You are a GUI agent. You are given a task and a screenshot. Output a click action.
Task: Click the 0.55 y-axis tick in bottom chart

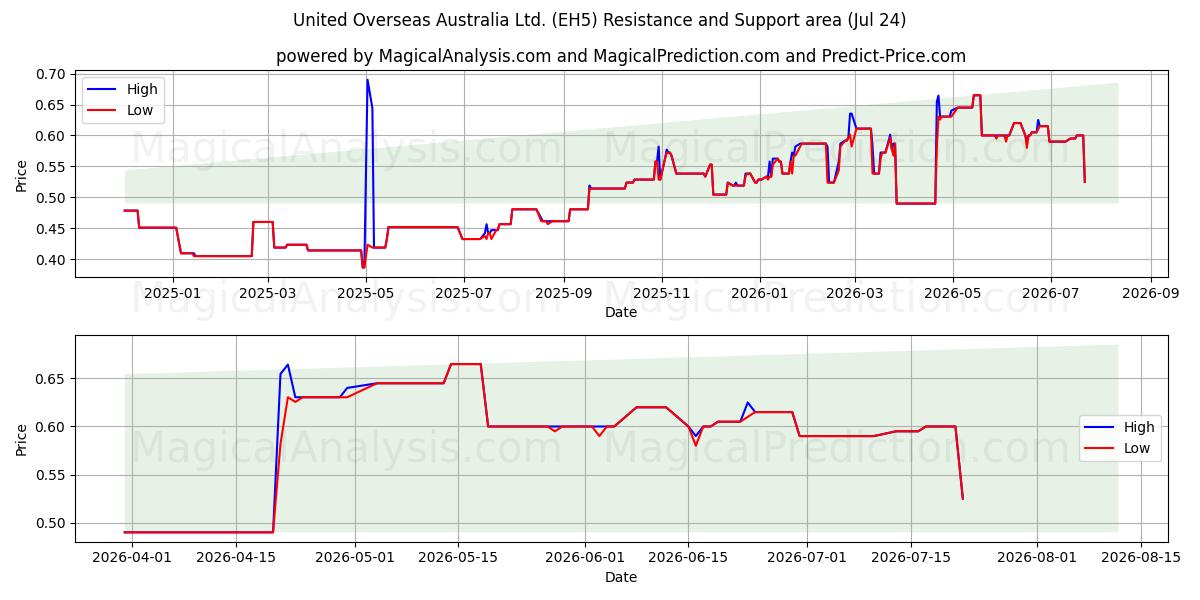click(x=51, y=475)
